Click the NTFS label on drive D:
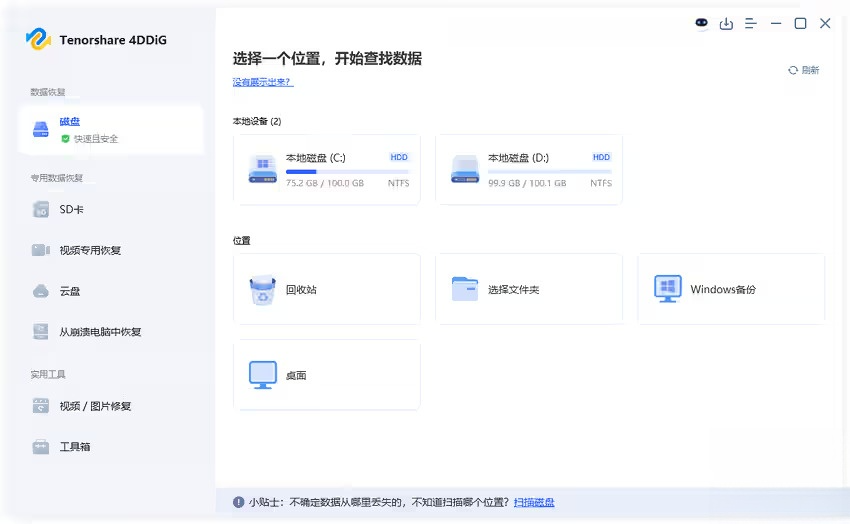The width and height of the screenshot is (850, 524). 601,183
